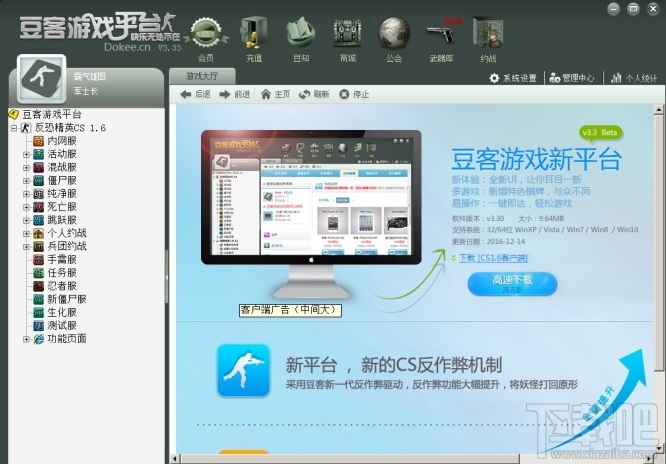Screen dimensions: 666x464
Task: Click the 豆客游戏平台 logo at top
Action: coord(99,31)
